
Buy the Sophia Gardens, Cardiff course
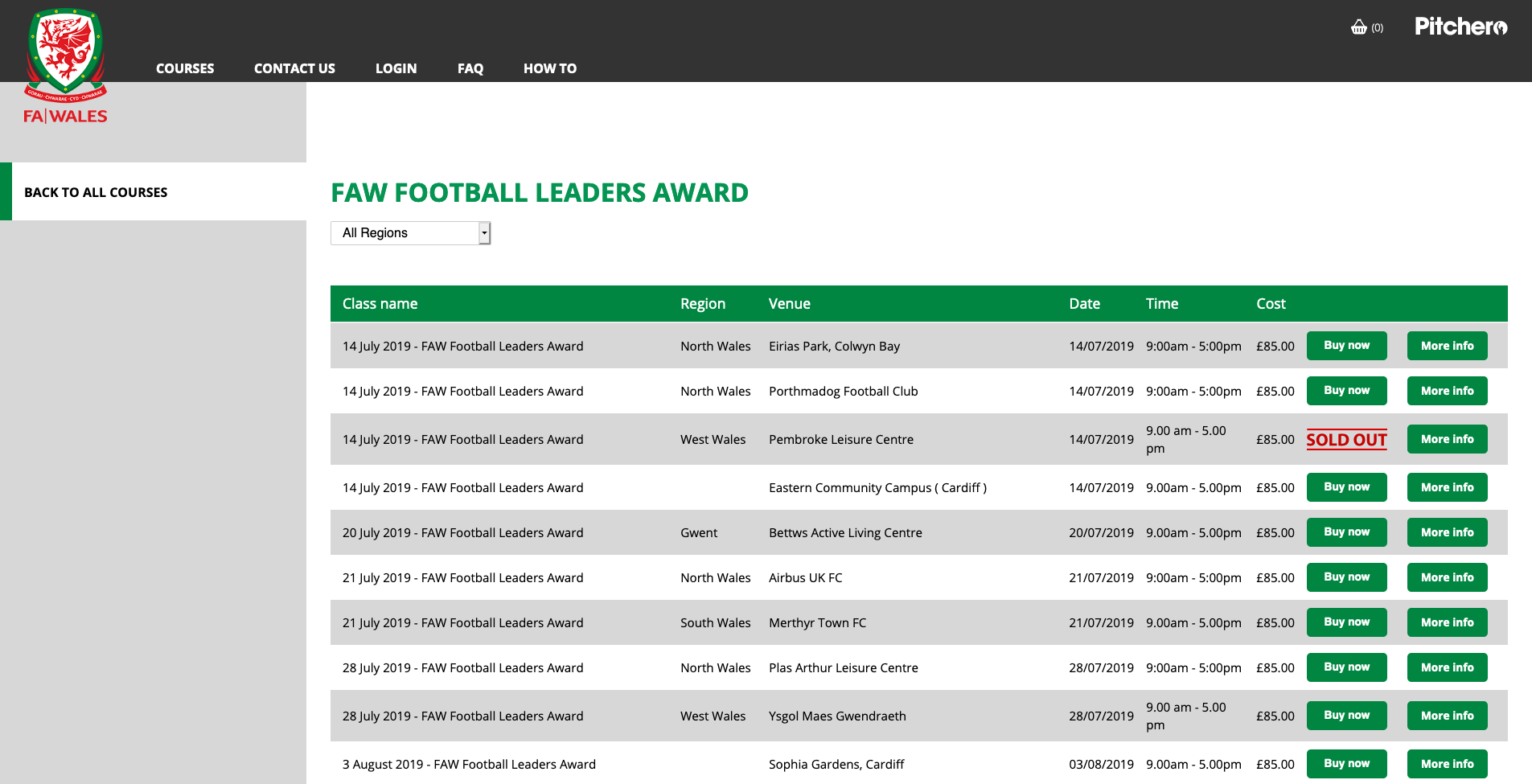1346,764
